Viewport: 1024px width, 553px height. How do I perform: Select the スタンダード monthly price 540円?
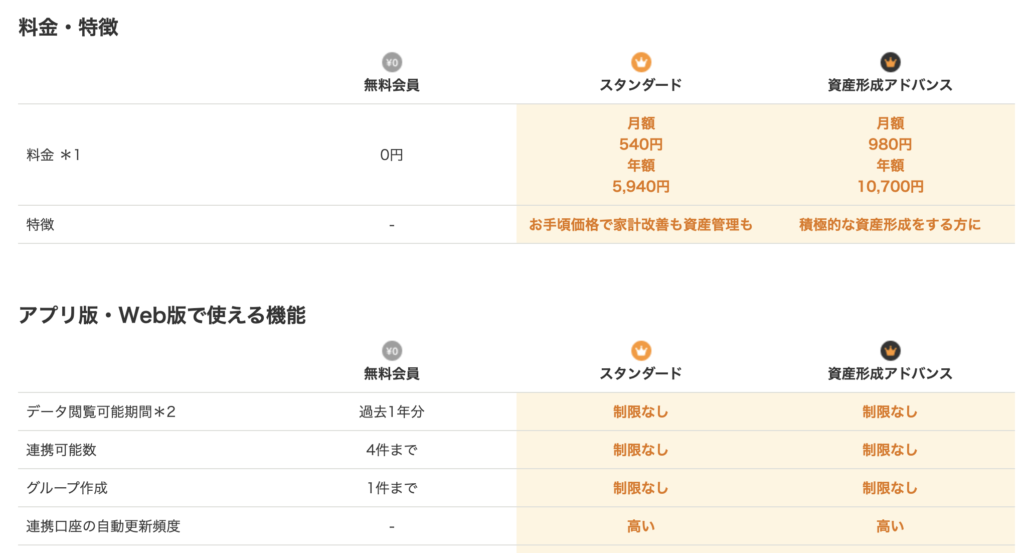[x=641, y=144]
